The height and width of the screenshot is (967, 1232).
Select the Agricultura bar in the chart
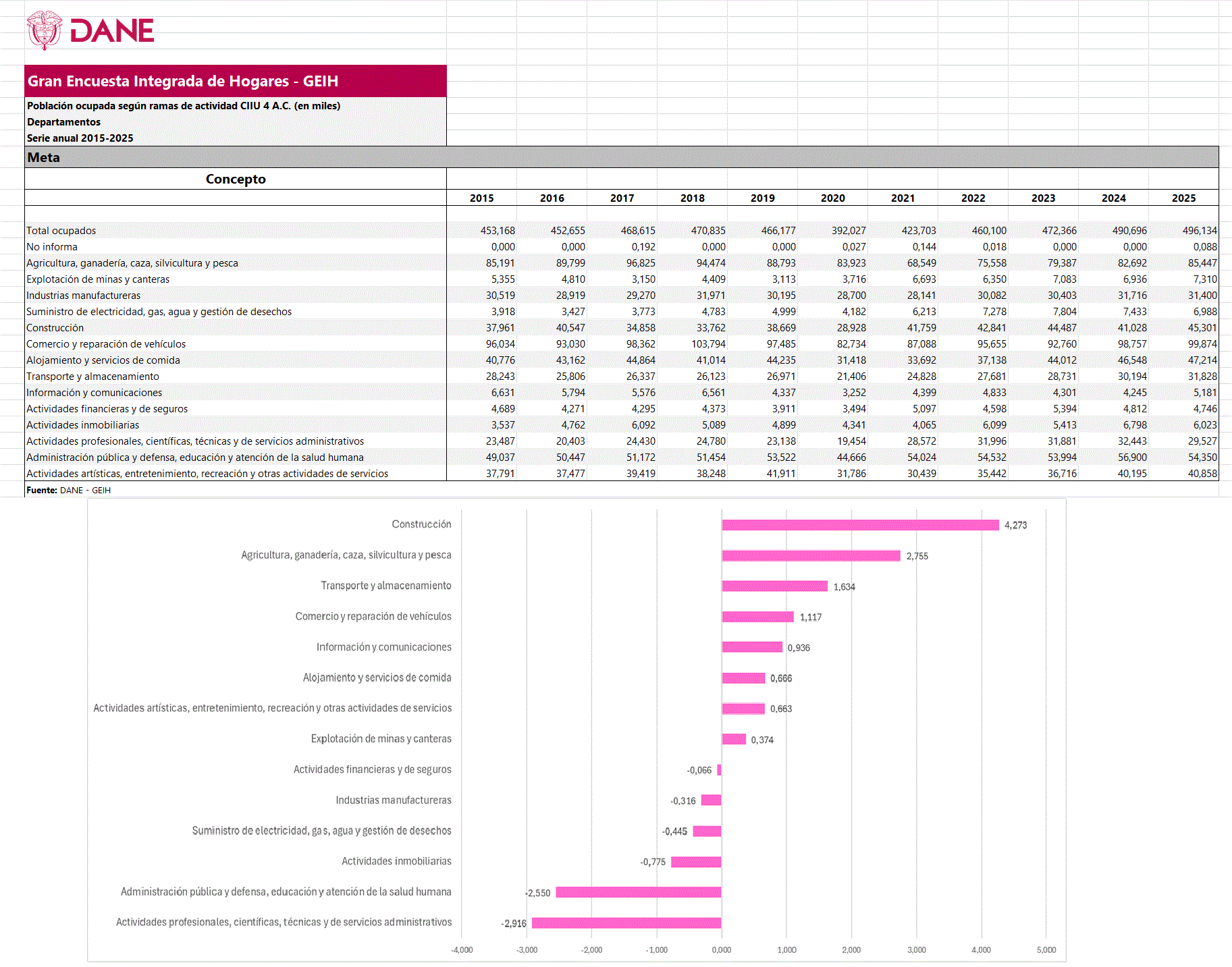811,555
